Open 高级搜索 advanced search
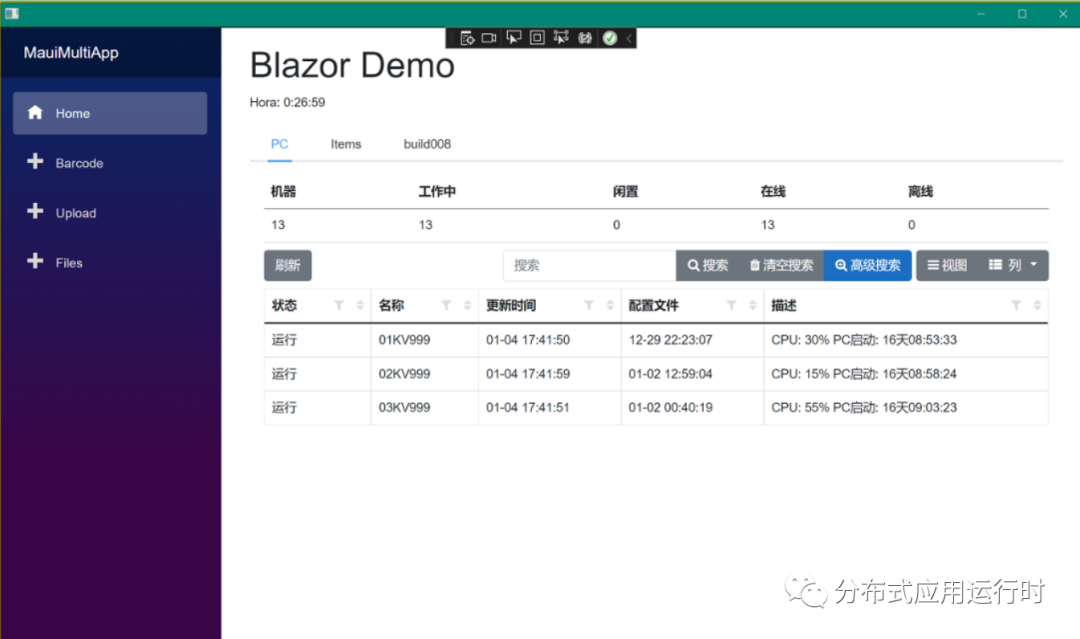This screenshot has width=1080, height=639. [868, 265]
